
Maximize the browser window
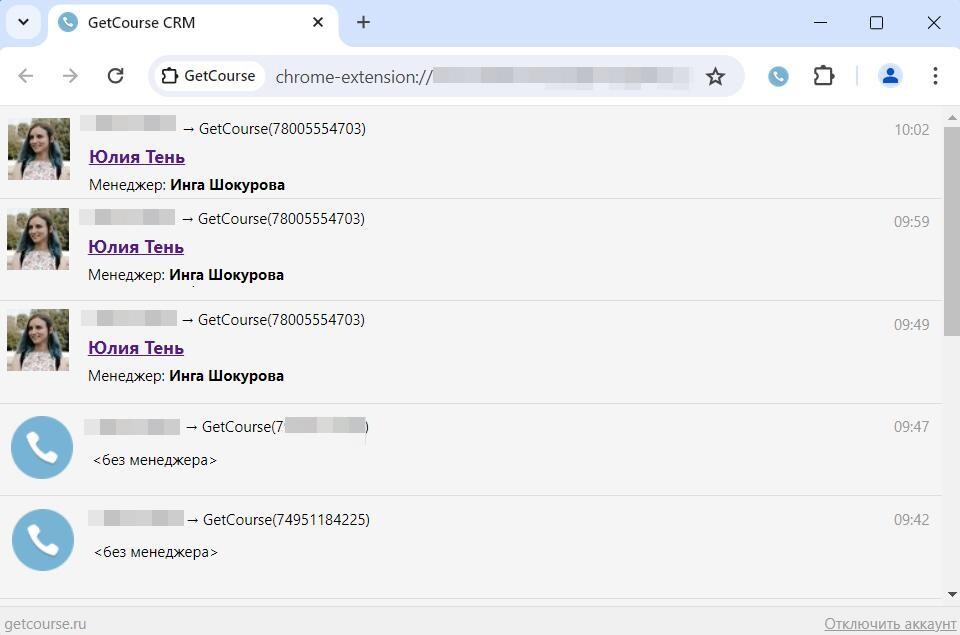[876, 23]
